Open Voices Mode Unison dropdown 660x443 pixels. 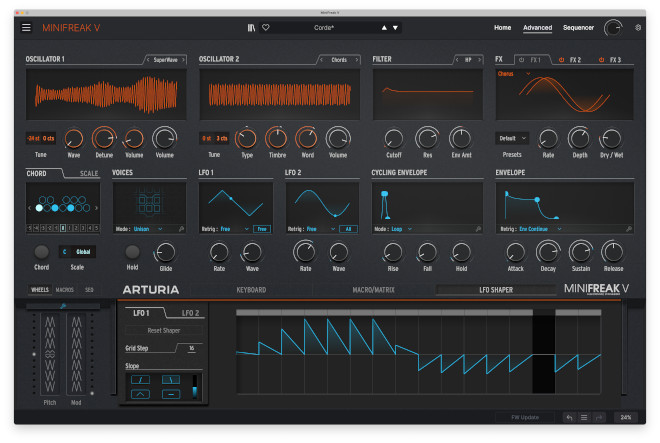[138, 229]
